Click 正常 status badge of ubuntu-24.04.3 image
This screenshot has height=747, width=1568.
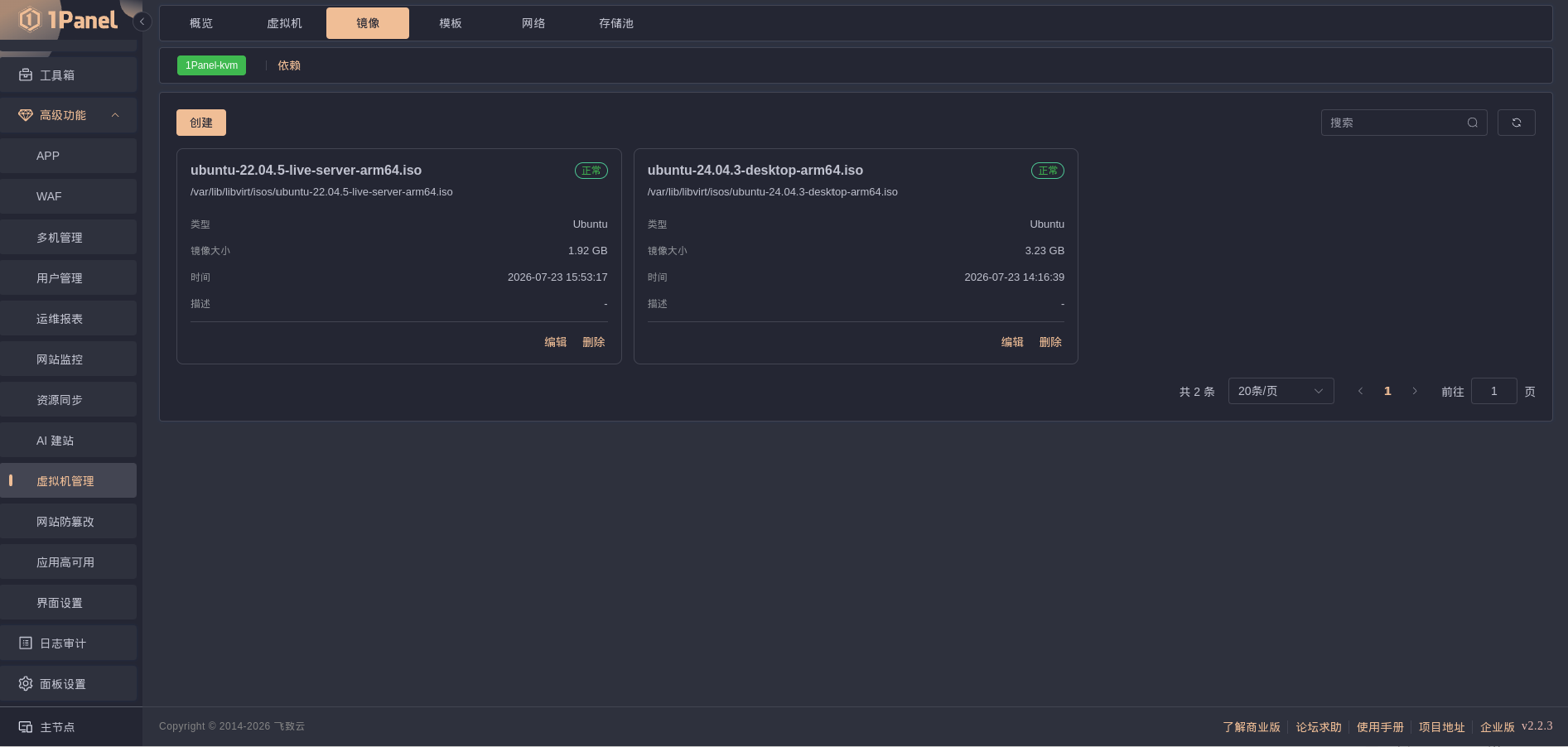[x=1048, y=171]
